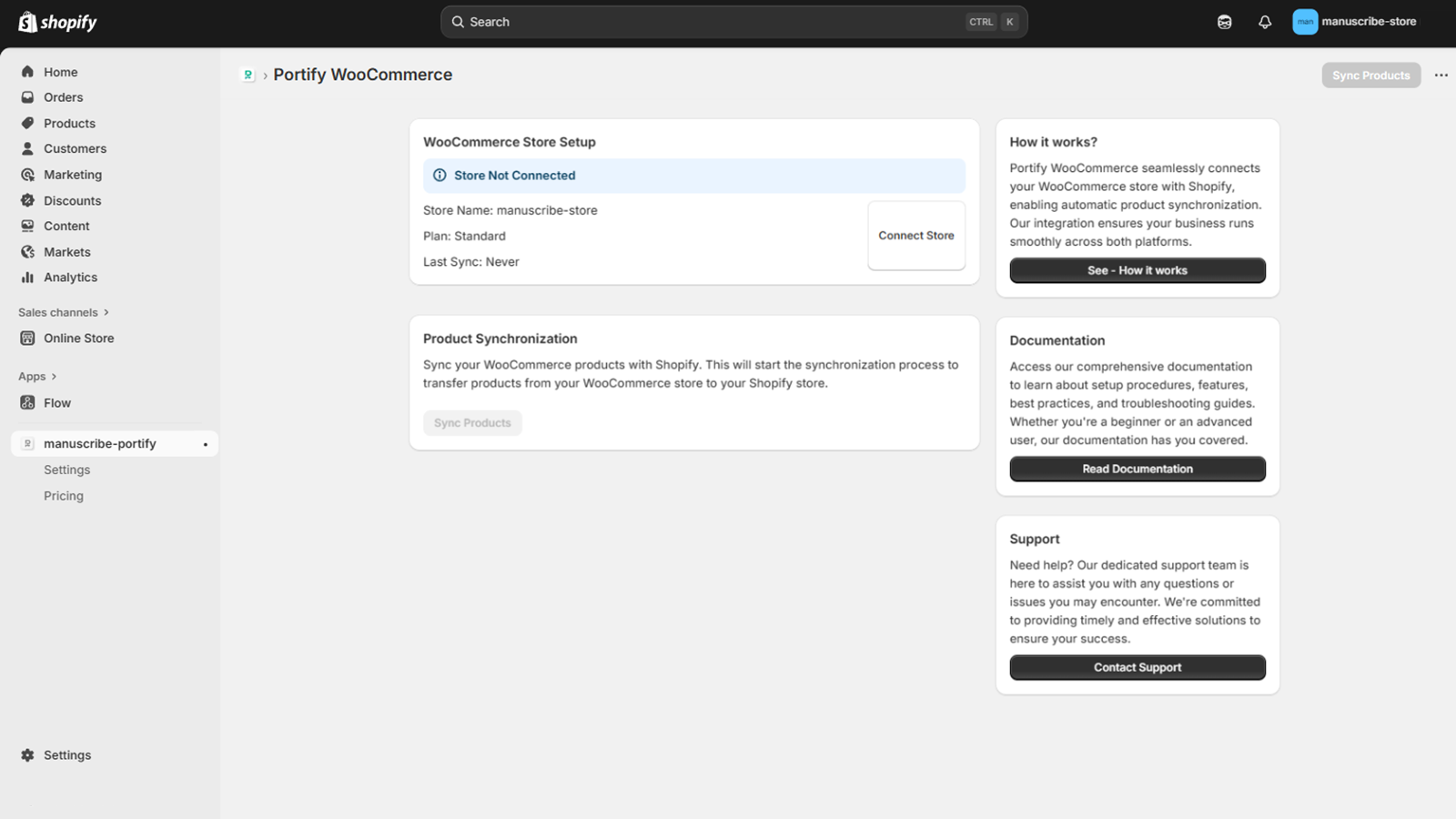Open the Sidekick assistant icon in top bar
Screen dimensions: 1456x819
[1224, 22]
